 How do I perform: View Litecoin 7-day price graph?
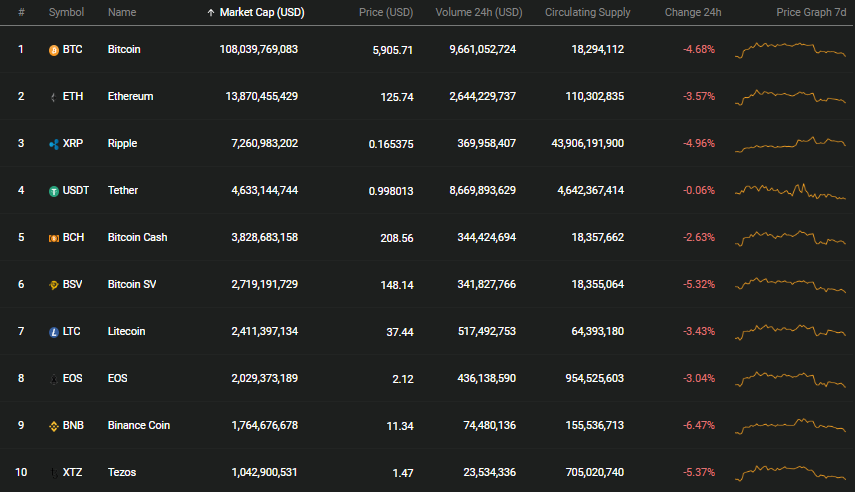[790, 332]
